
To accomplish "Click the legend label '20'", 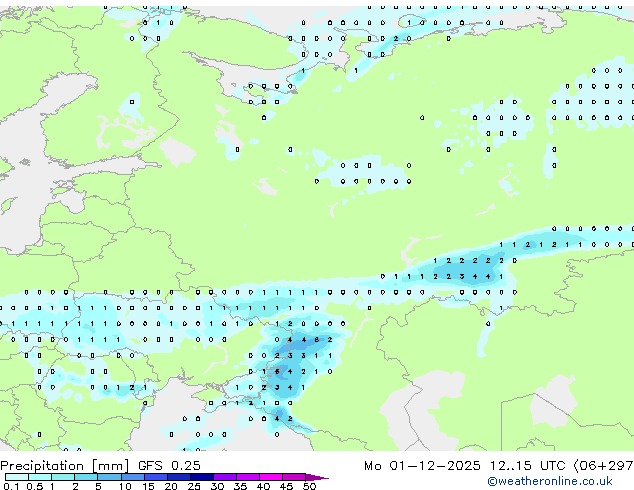I will 171,486.
